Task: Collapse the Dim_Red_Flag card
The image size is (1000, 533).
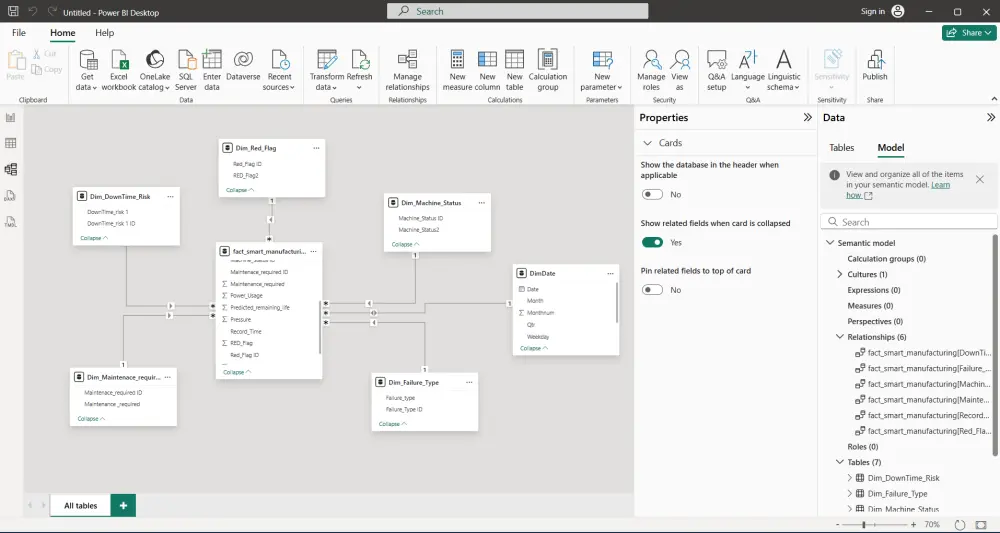Action: (240, 190)
